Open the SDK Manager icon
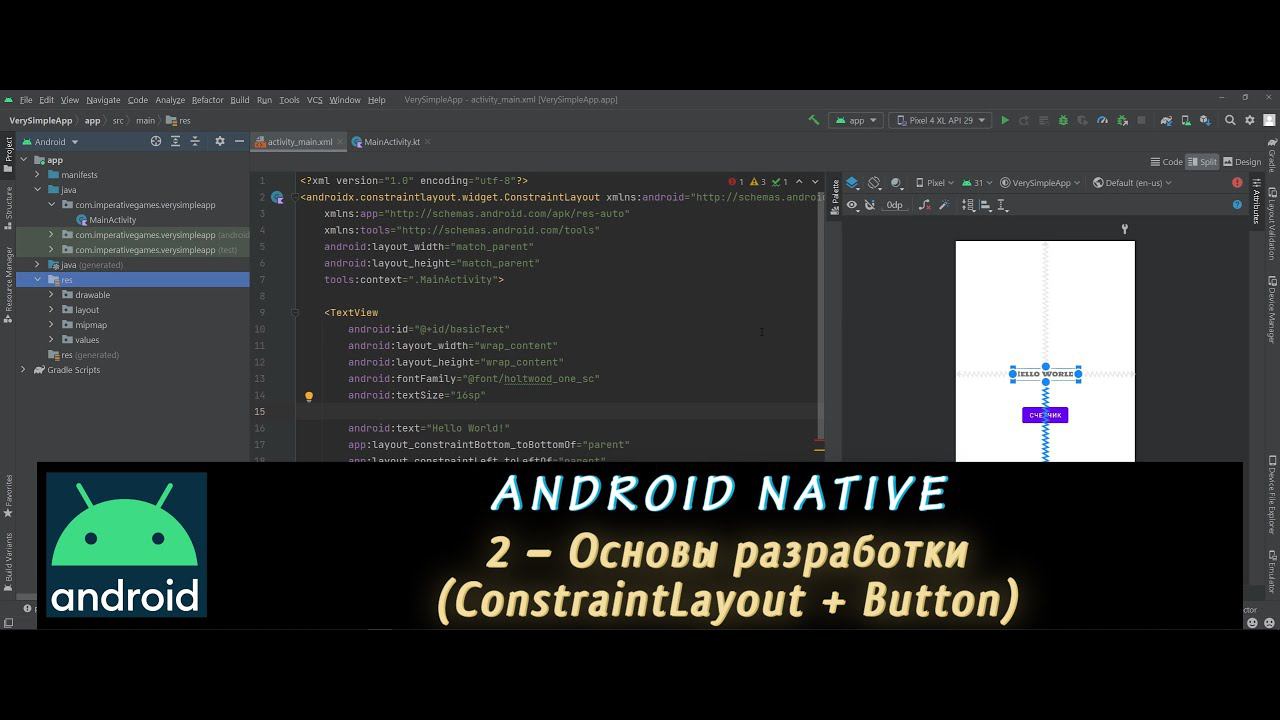Viewport: 1280px width, 720px height. (1205, 120)
